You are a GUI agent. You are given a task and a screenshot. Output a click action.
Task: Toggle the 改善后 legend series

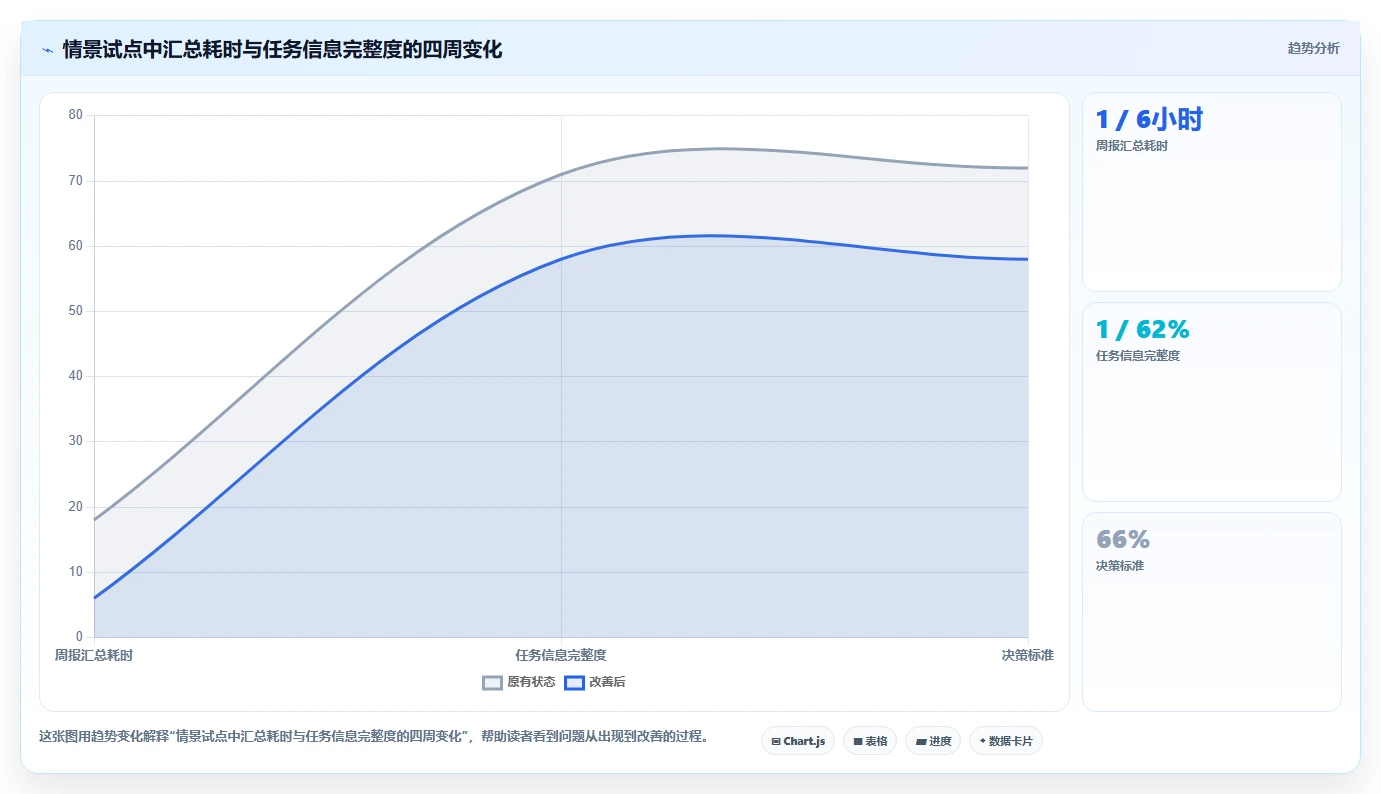click(x=595, y=682)
